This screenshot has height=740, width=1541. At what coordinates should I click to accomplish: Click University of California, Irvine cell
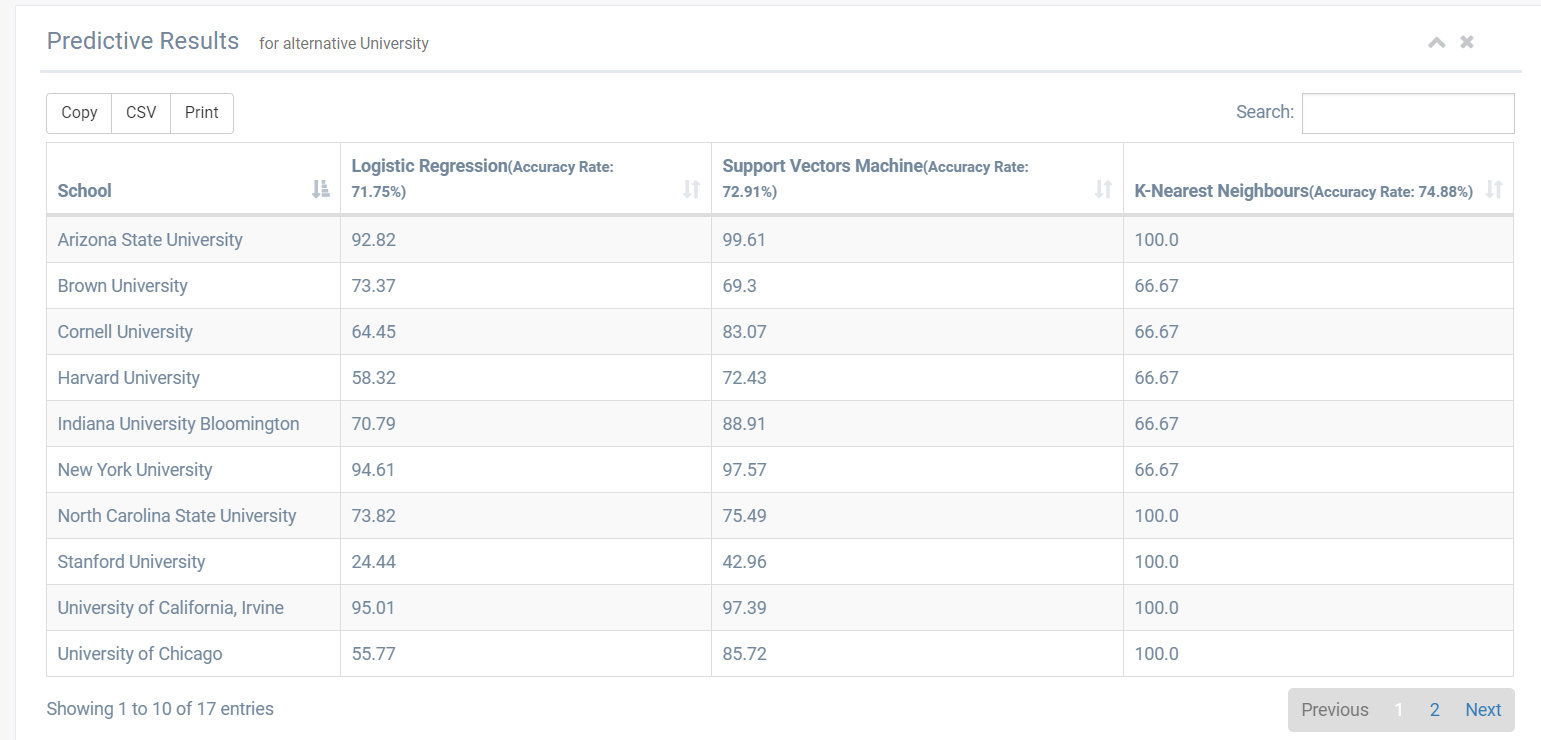193,608
